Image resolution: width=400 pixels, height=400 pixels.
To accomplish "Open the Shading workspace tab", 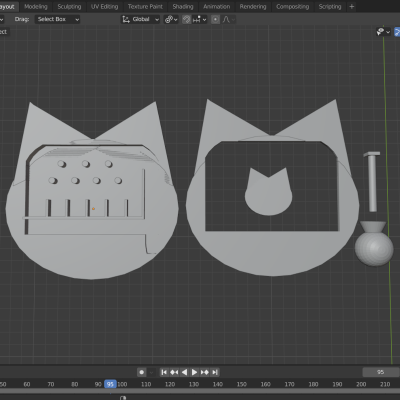I will coord(183,7).
